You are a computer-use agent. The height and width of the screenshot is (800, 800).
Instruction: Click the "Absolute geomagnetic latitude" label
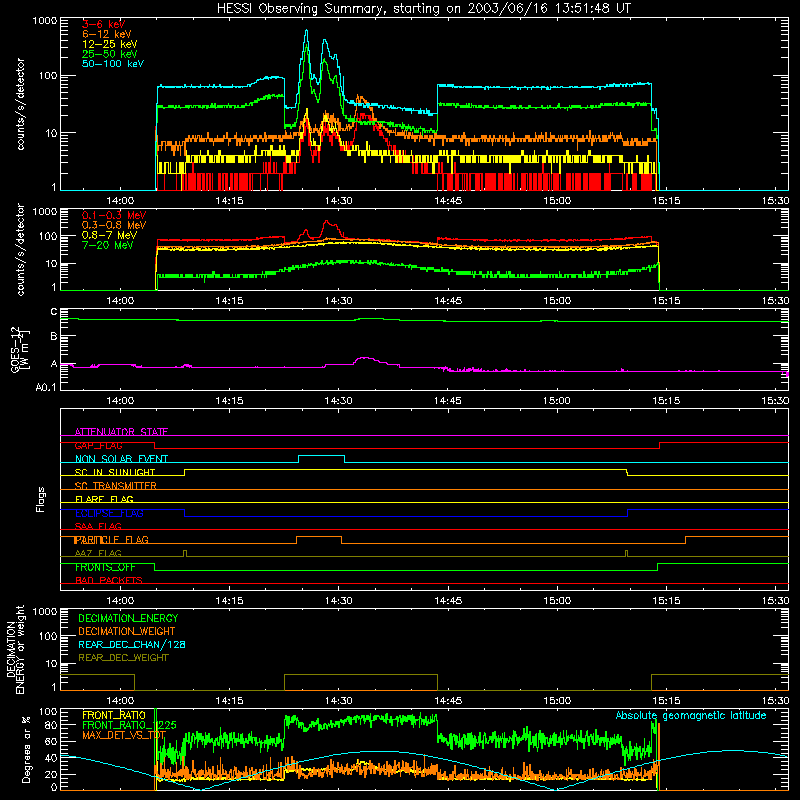point(691,715)
